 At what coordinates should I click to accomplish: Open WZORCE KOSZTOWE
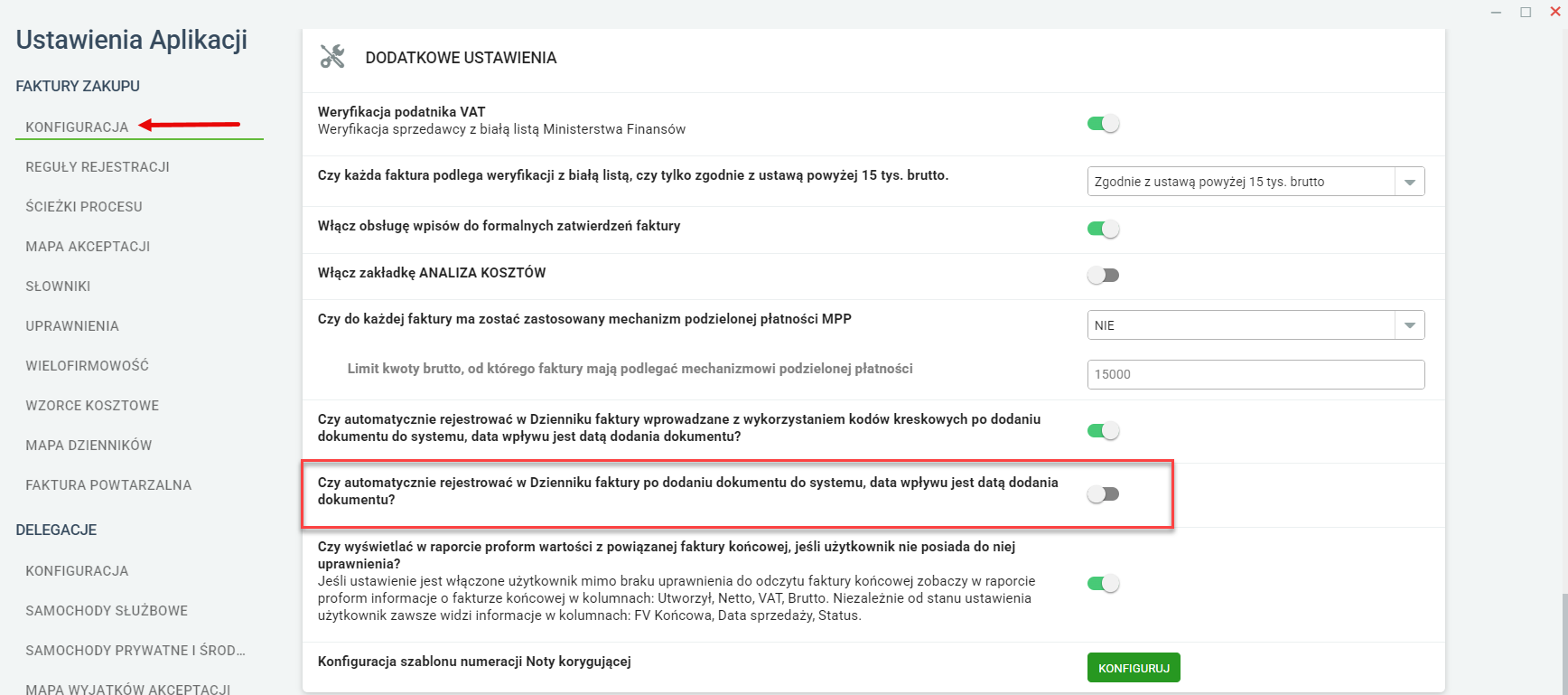(x=92, y=406)
